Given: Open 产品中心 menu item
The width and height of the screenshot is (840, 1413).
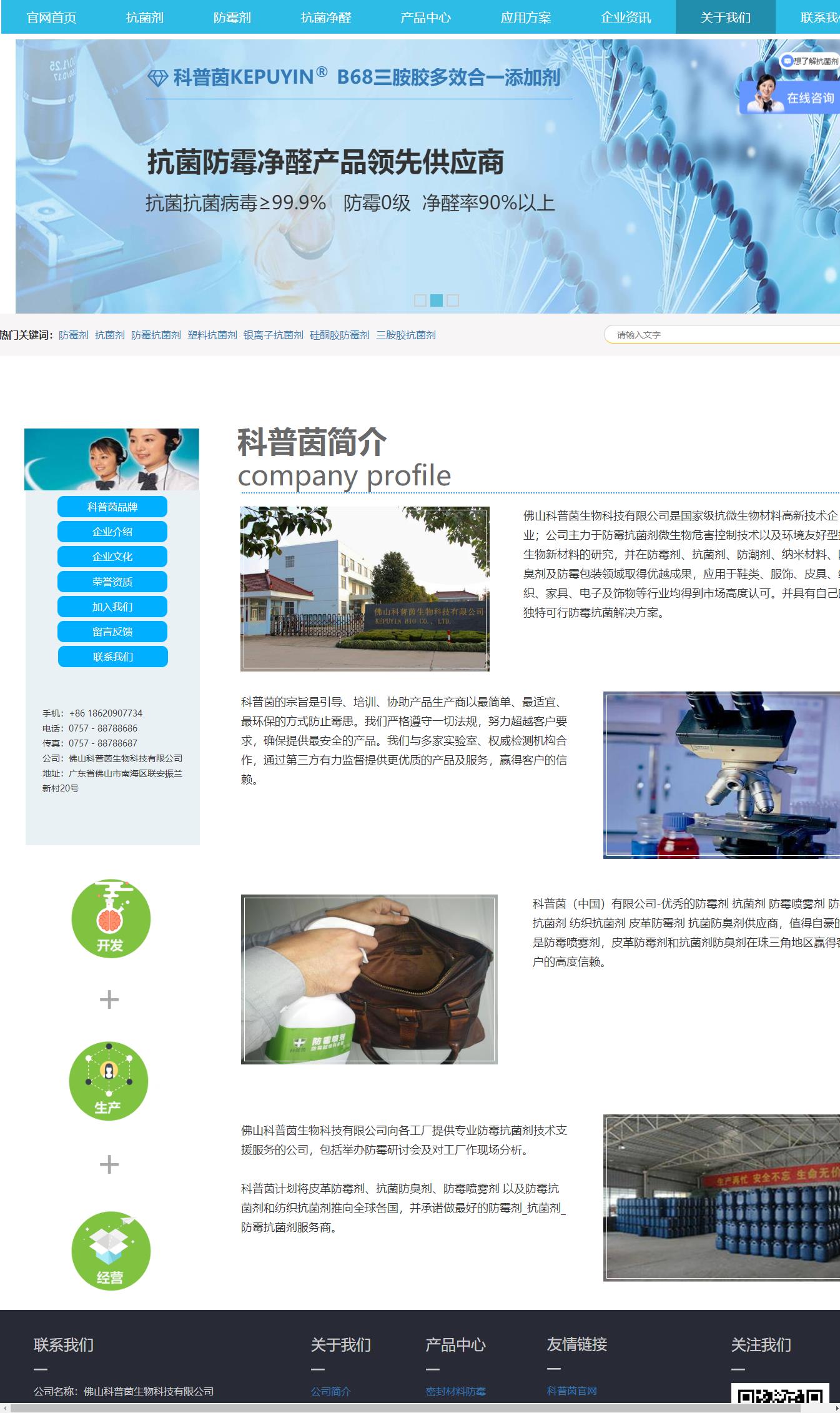Looking at the screenshot, I should click(426, 17).
